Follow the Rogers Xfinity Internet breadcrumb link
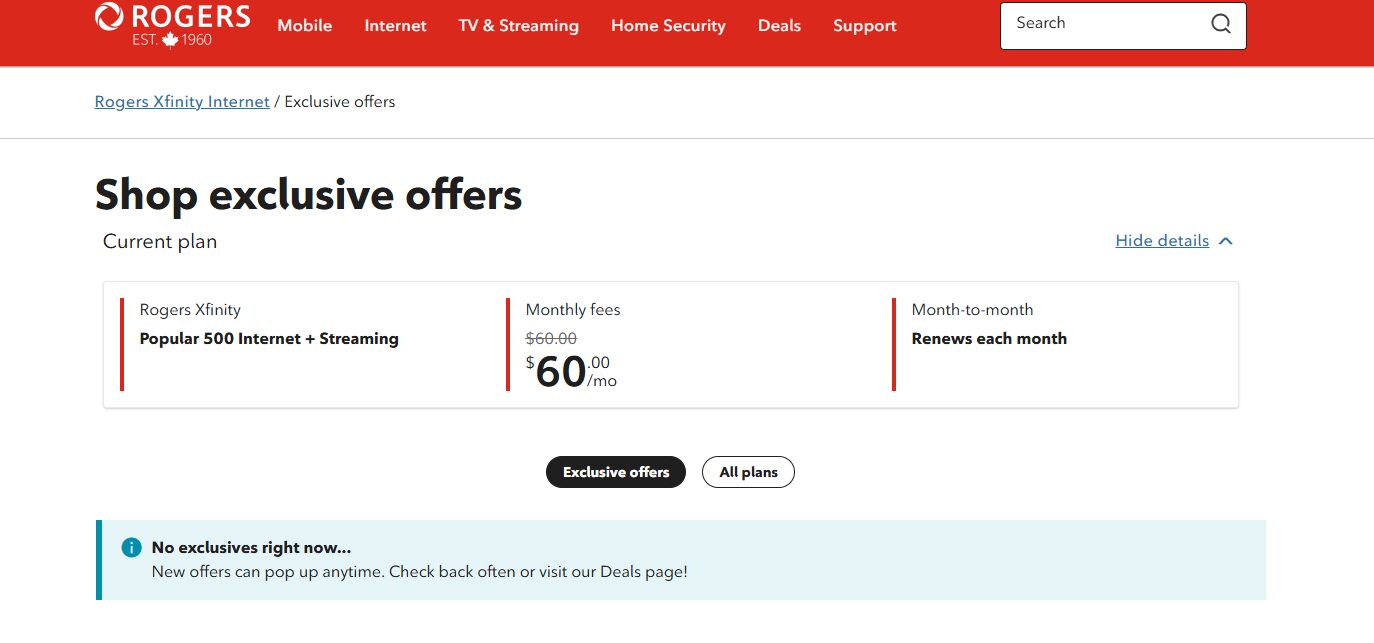The height and width of the screenshot is (643, 1374). point(182,102)
